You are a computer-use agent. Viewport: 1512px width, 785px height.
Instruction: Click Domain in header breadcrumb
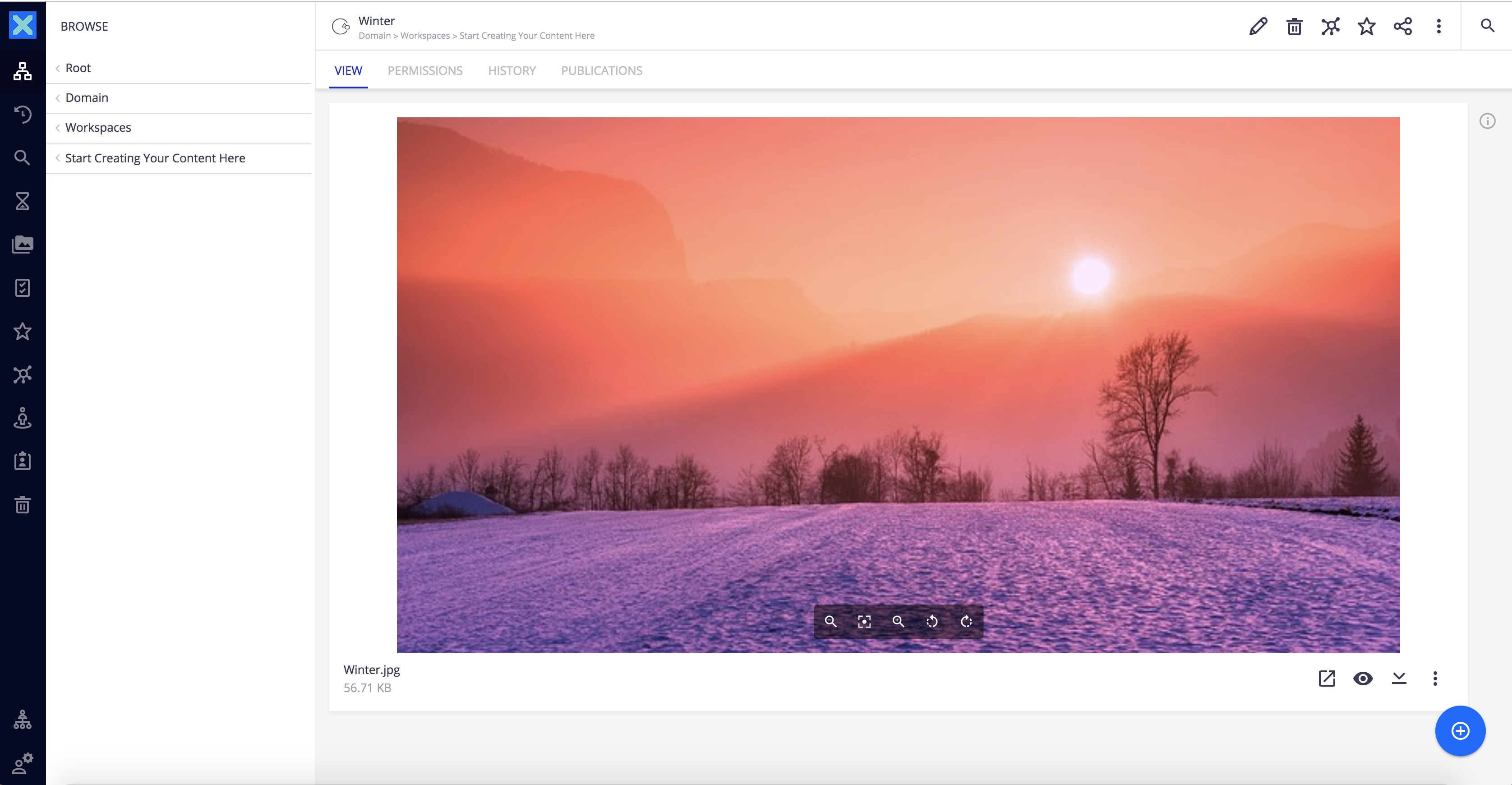(374, 36)
